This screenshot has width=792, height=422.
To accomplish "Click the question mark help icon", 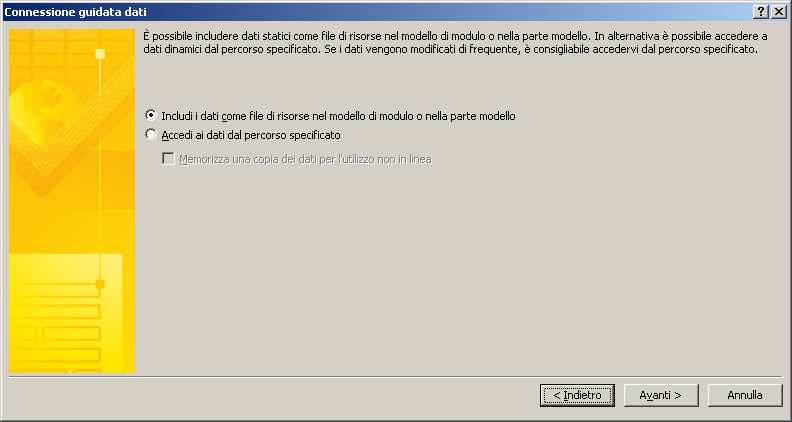I will pyautogui.click(x=761, y=12).
